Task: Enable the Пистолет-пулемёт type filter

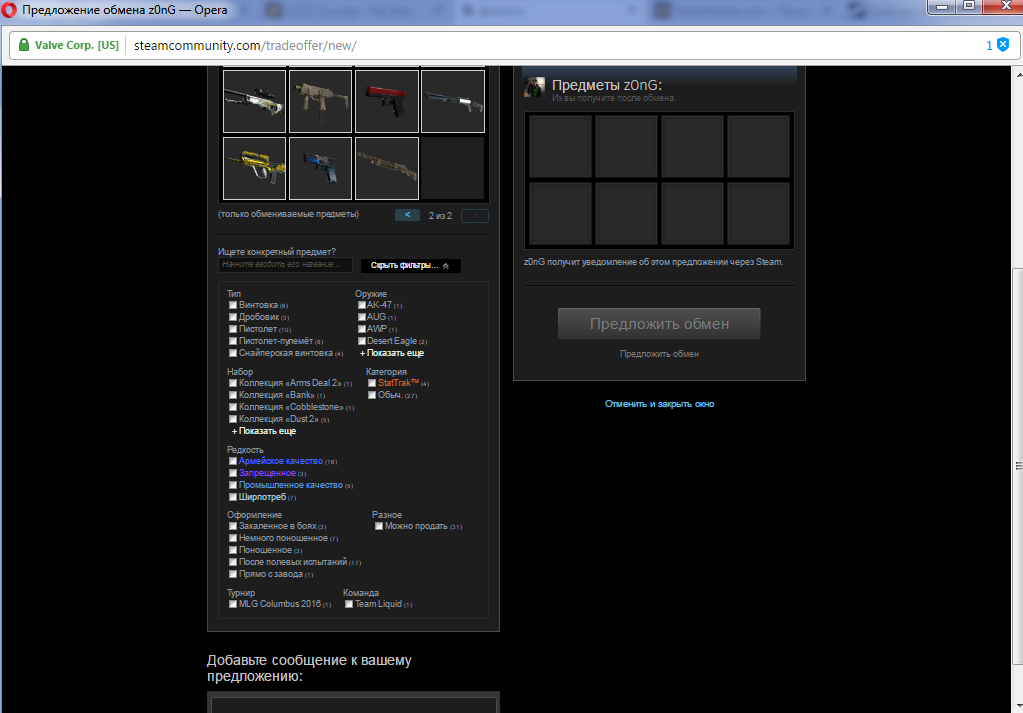Action: (232, 341)
